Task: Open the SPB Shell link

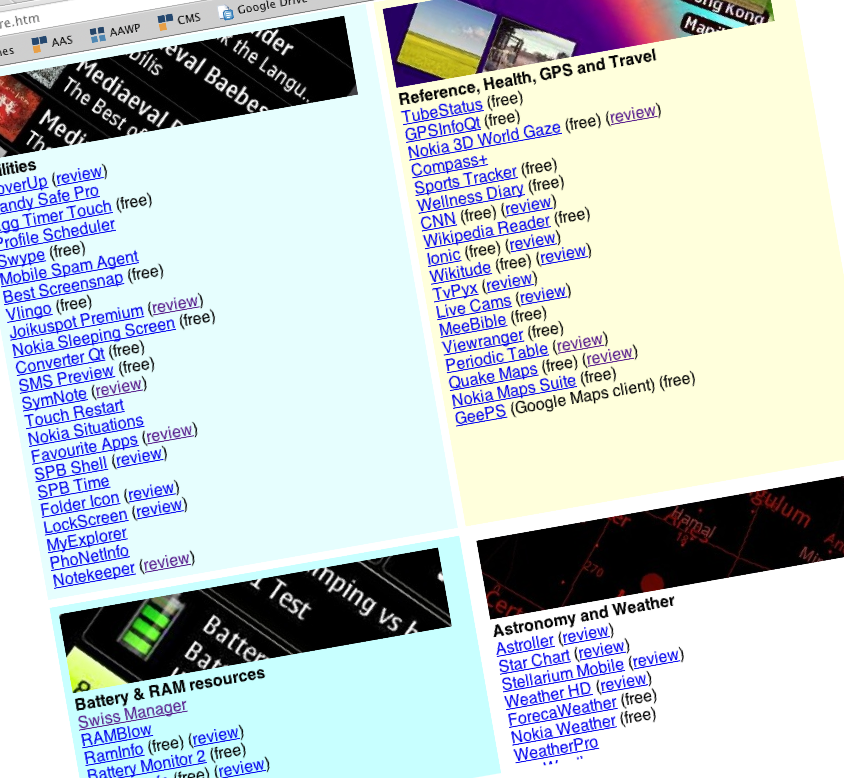Action: tap(71, 469)
